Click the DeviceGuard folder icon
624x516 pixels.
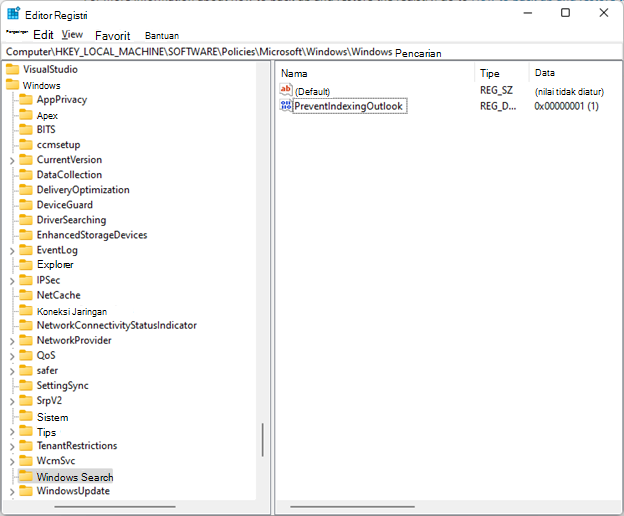click(x=26, y=204)
